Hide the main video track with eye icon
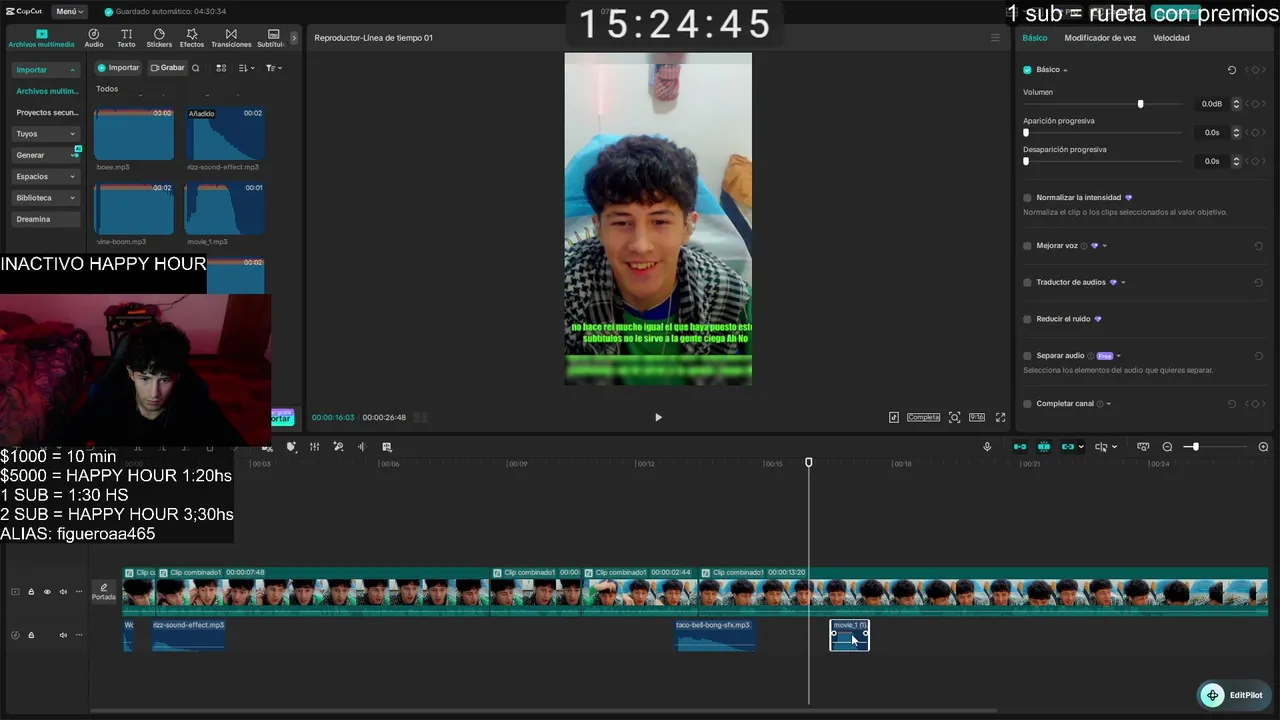Image resolution: width=1280 pixels, height=720 pixels. [x=47, y=592]
